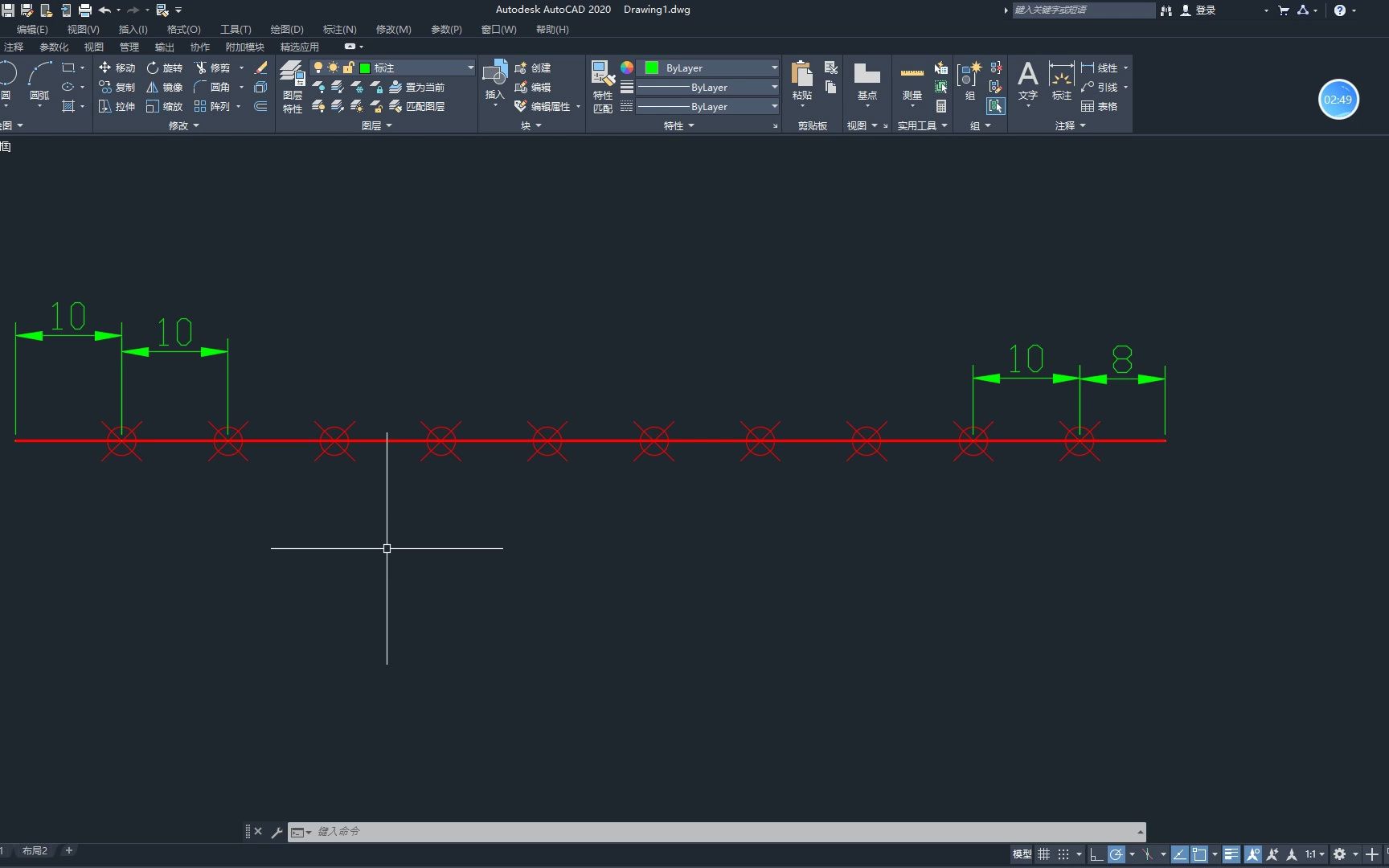Select the Fillet (圆角) tool
1389x868 pixels.
[x=212, y=87]
